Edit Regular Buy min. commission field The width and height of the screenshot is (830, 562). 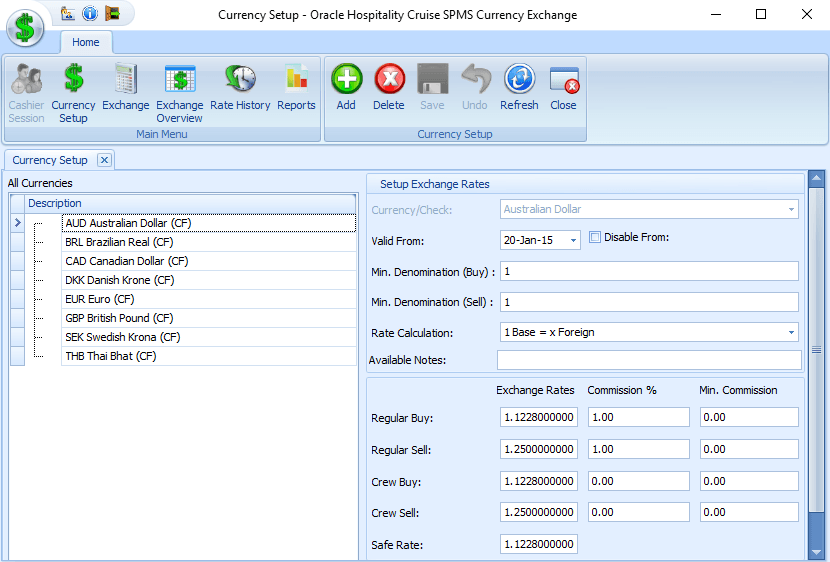coord(749,417)
